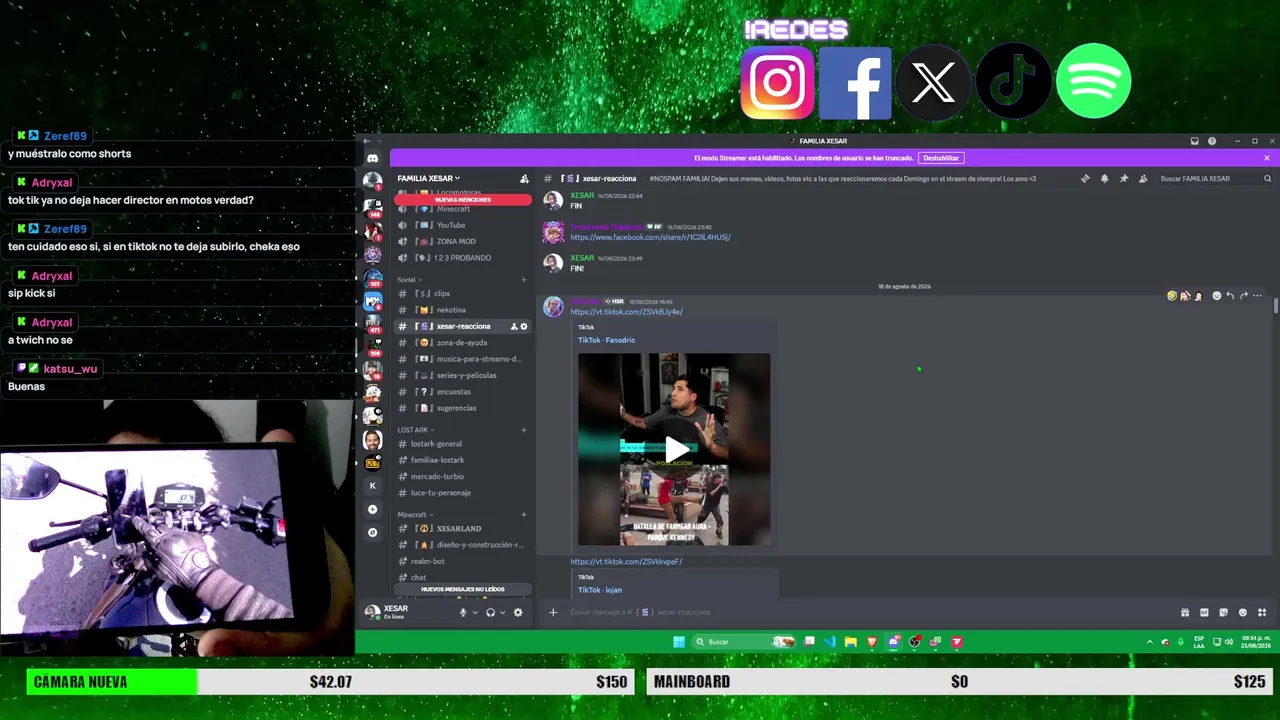Screen dimensions: 1280x720
Task: Open the clips channel
Action: 462,294
